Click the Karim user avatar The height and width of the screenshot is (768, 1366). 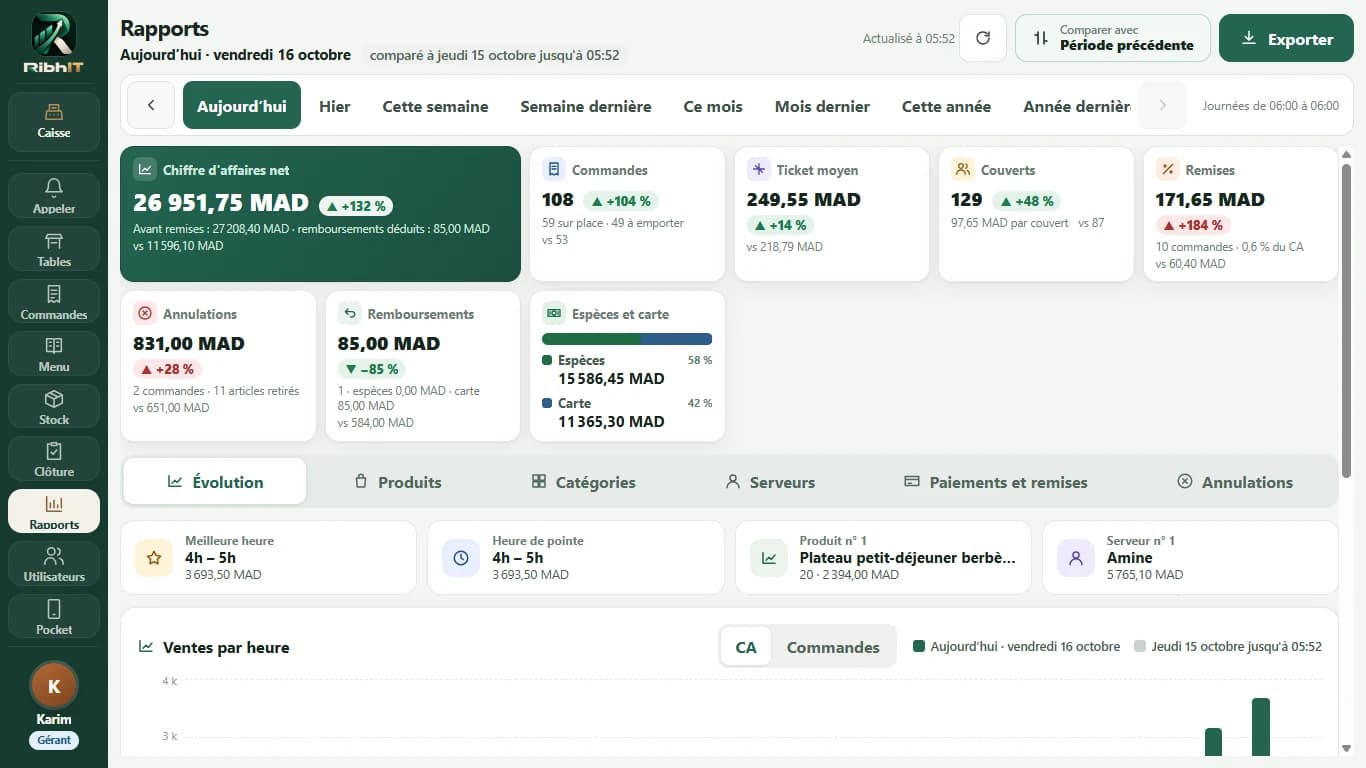click(x=54, y=686)
